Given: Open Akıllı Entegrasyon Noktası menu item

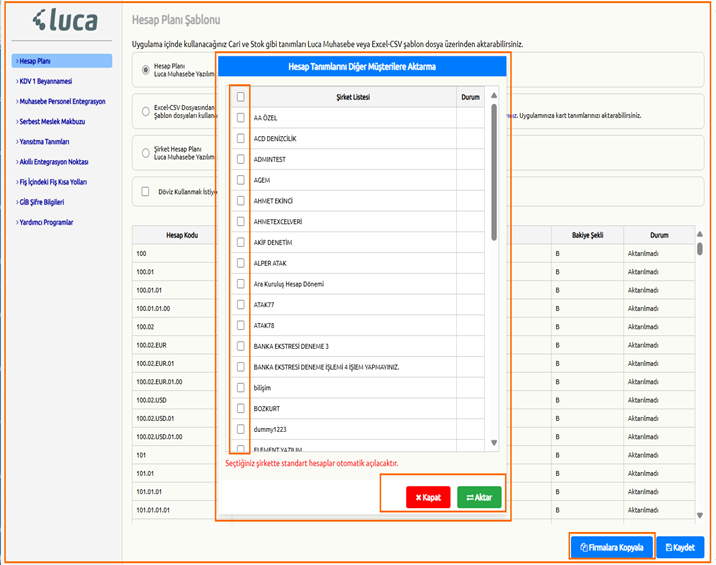Looking at the screenshot, I should click(x=52, y=162).
